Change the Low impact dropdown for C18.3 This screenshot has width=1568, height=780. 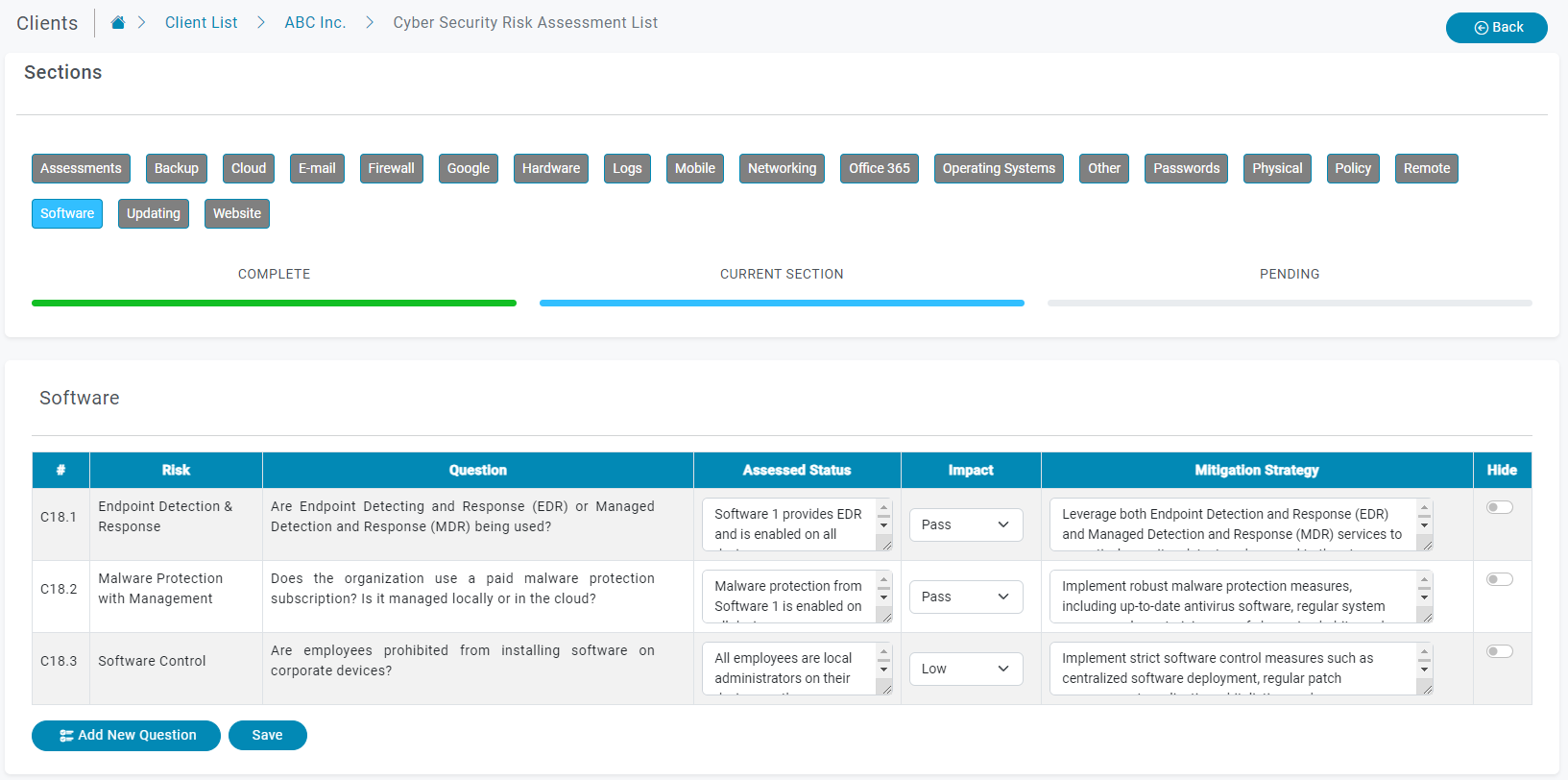[965, 669]
